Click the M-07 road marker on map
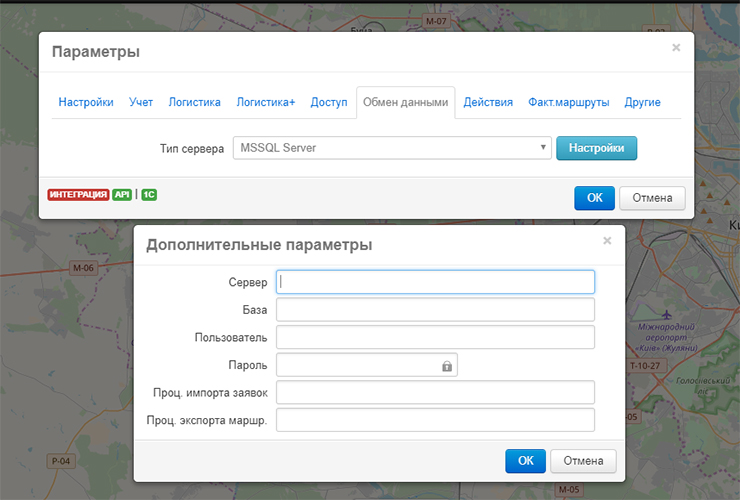The height and width of the screenshot is (500, 740). pyautogui.click(x=436, y=21)
